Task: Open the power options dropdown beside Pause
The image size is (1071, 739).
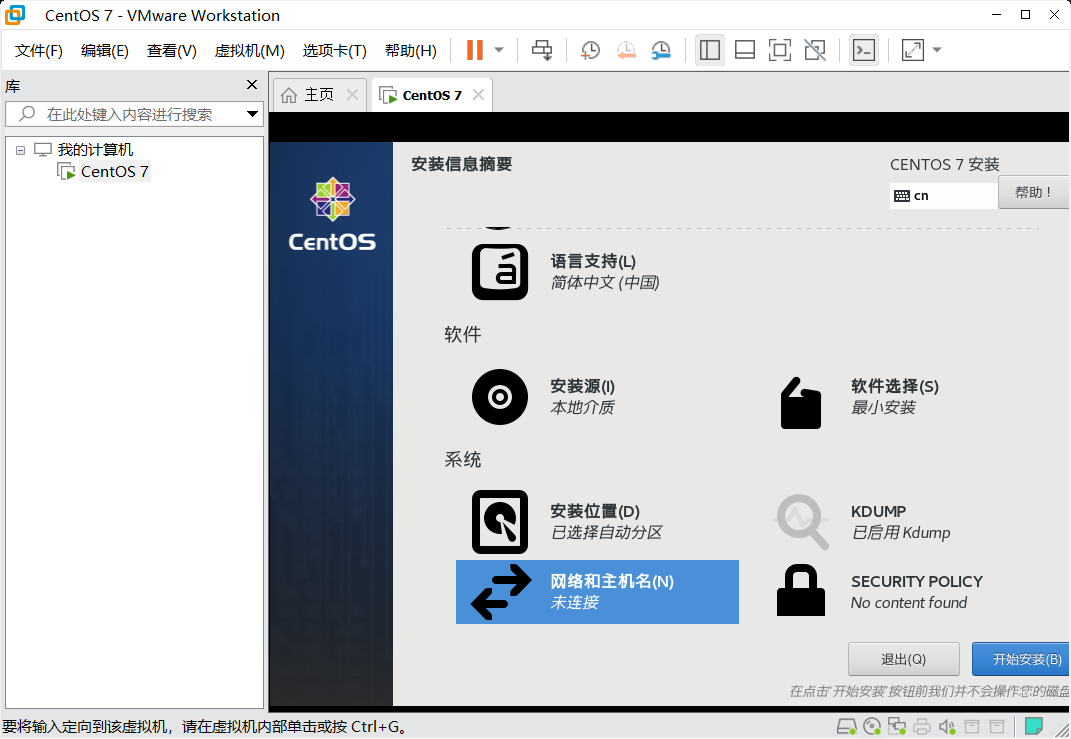Action: 499,50
